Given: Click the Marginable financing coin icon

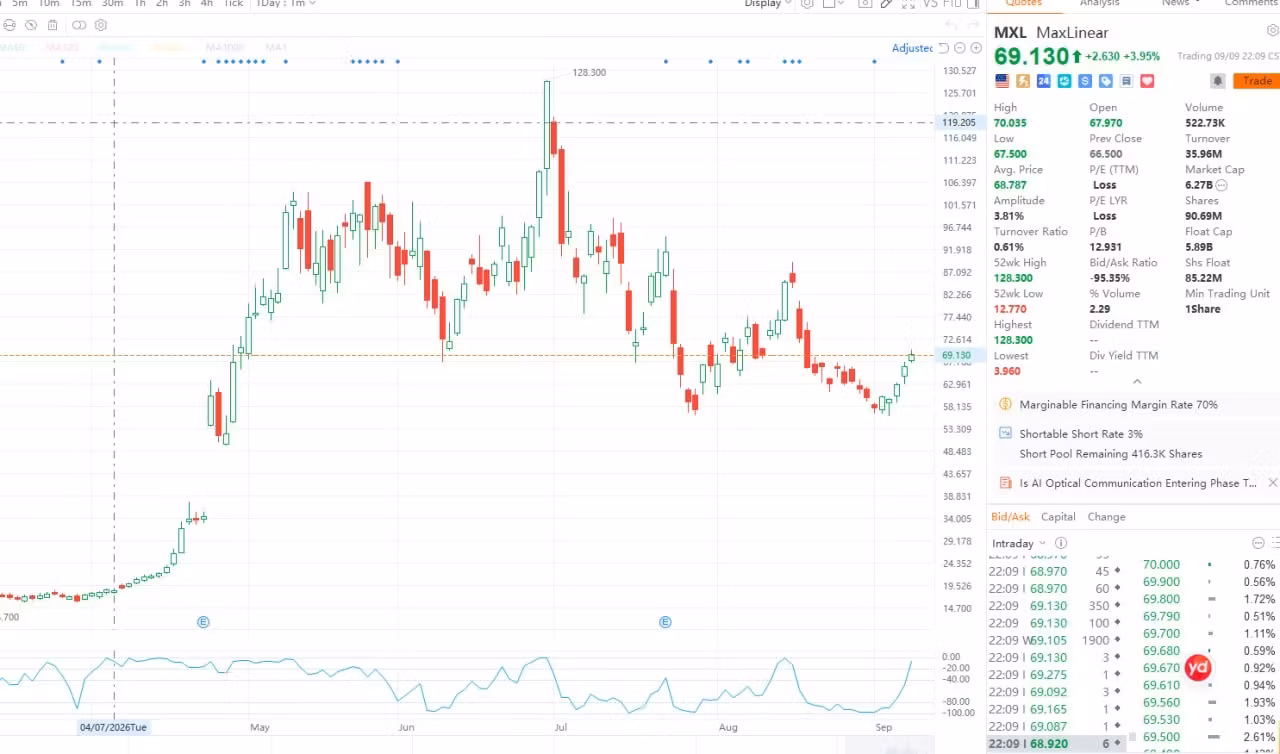Looking at the screenshot, I should (1005, 404).
